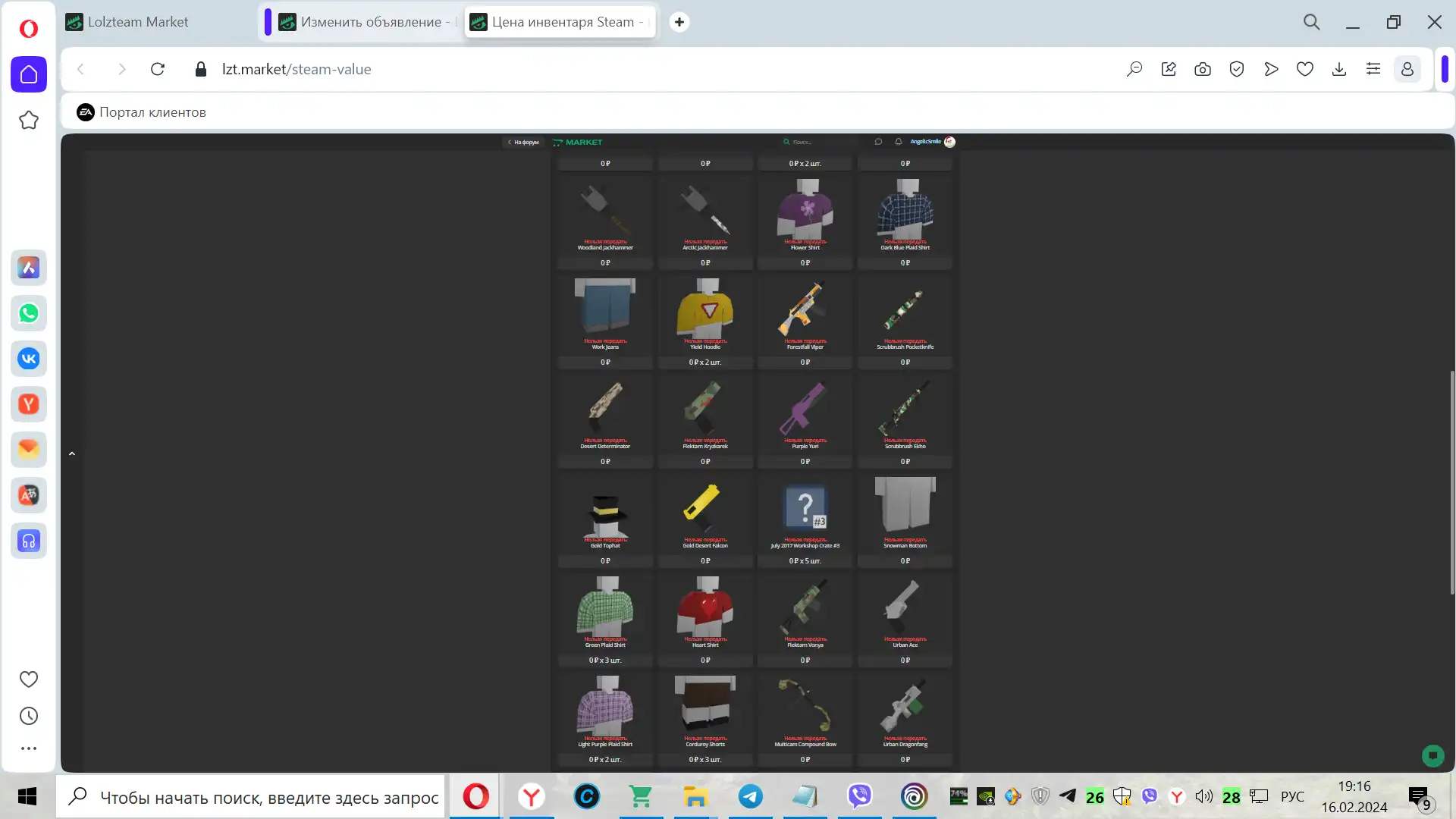Screen dimensions: 1456x819
Task: Go back to the previous page
Action: click(x=80, y=69)
